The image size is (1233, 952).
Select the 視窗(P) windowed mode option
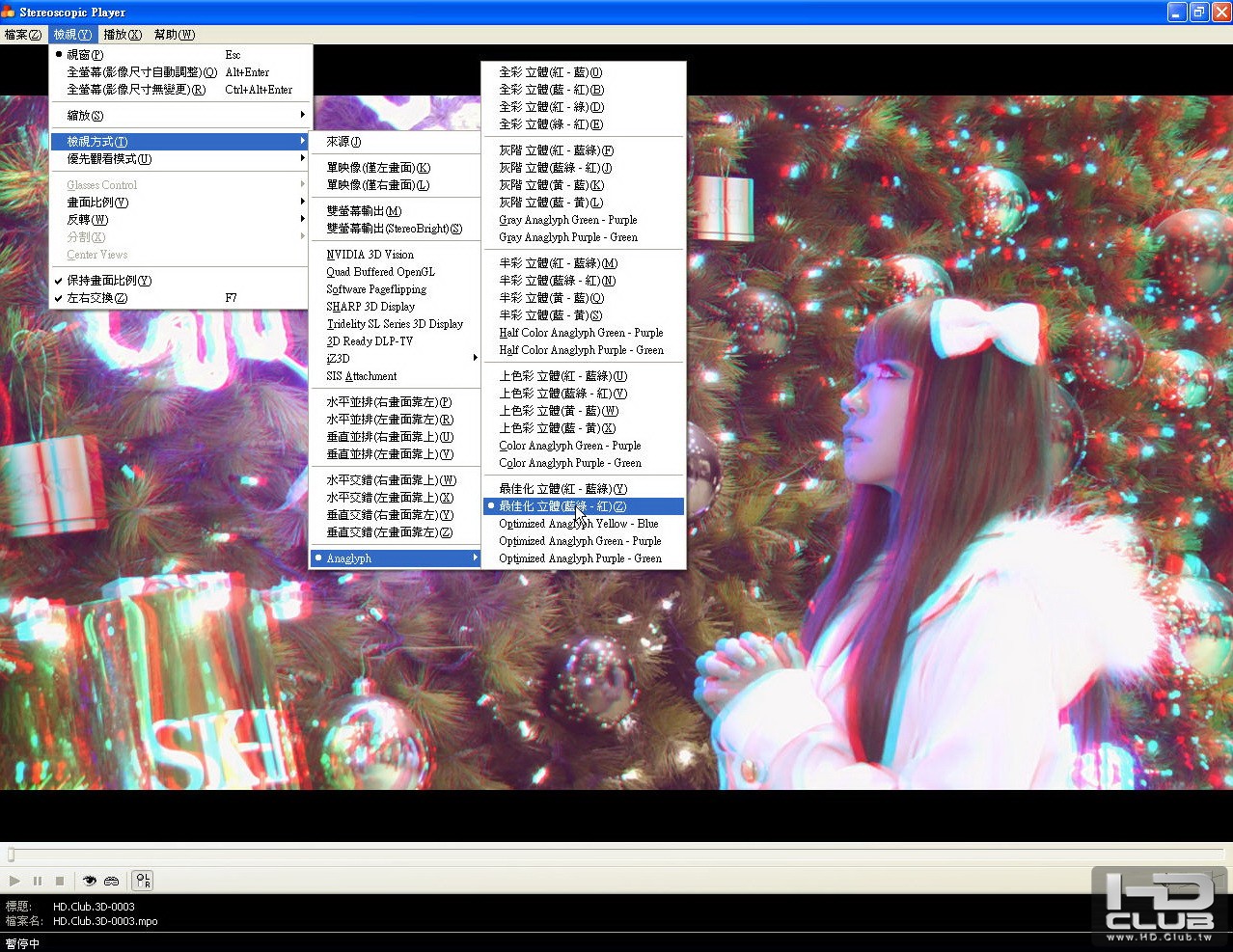(179, 55)
